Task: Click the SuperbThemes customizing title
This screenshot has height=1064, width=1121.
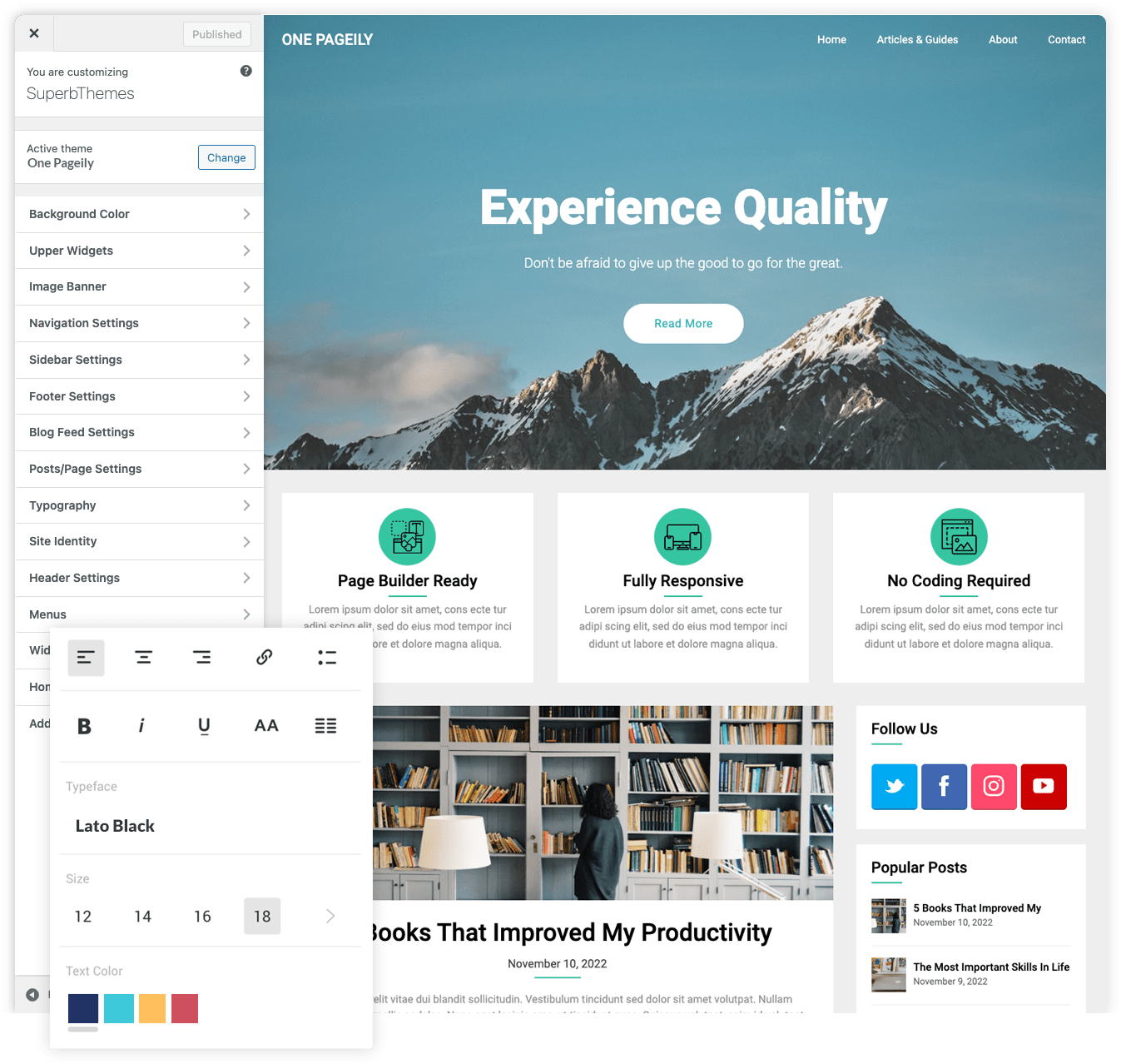Action: click(81, 94)
